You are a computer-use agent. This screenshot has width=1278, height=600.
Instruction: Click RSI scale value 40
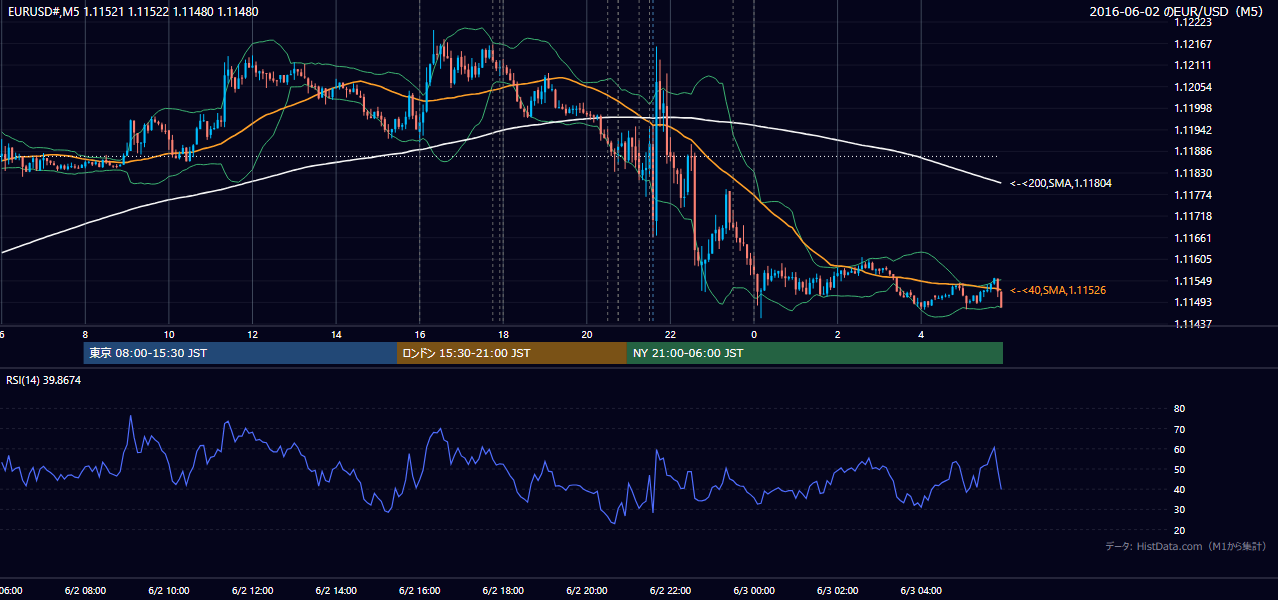point(1180,489)
